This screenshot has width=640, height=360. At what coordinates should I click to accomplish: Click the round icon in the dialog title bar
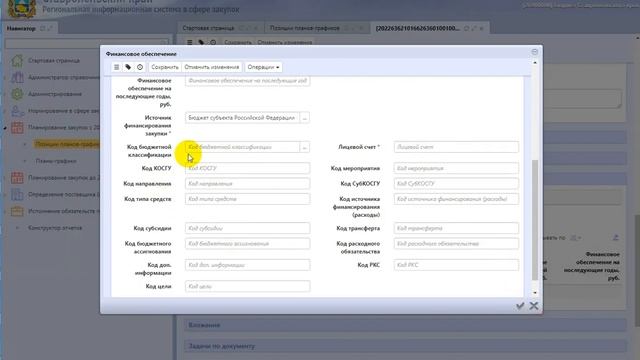click(535, 52)
